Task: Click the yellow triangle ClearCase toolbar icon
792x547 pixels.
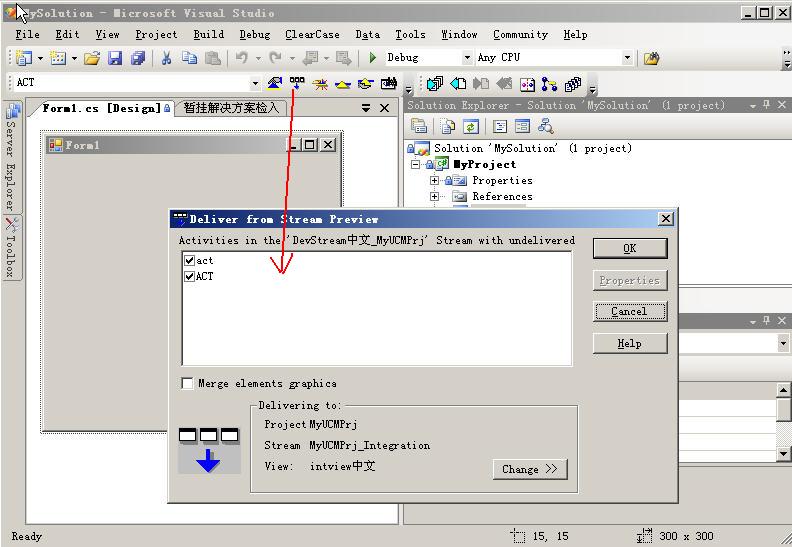Action: [x=342, y=84]
